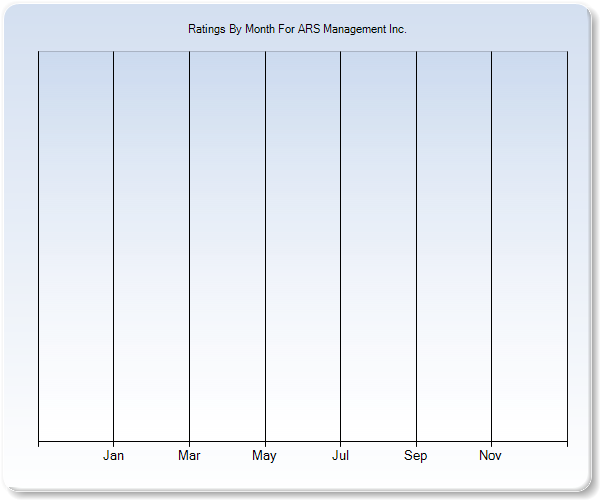Select the Nov axis label

tap(490, 455)
